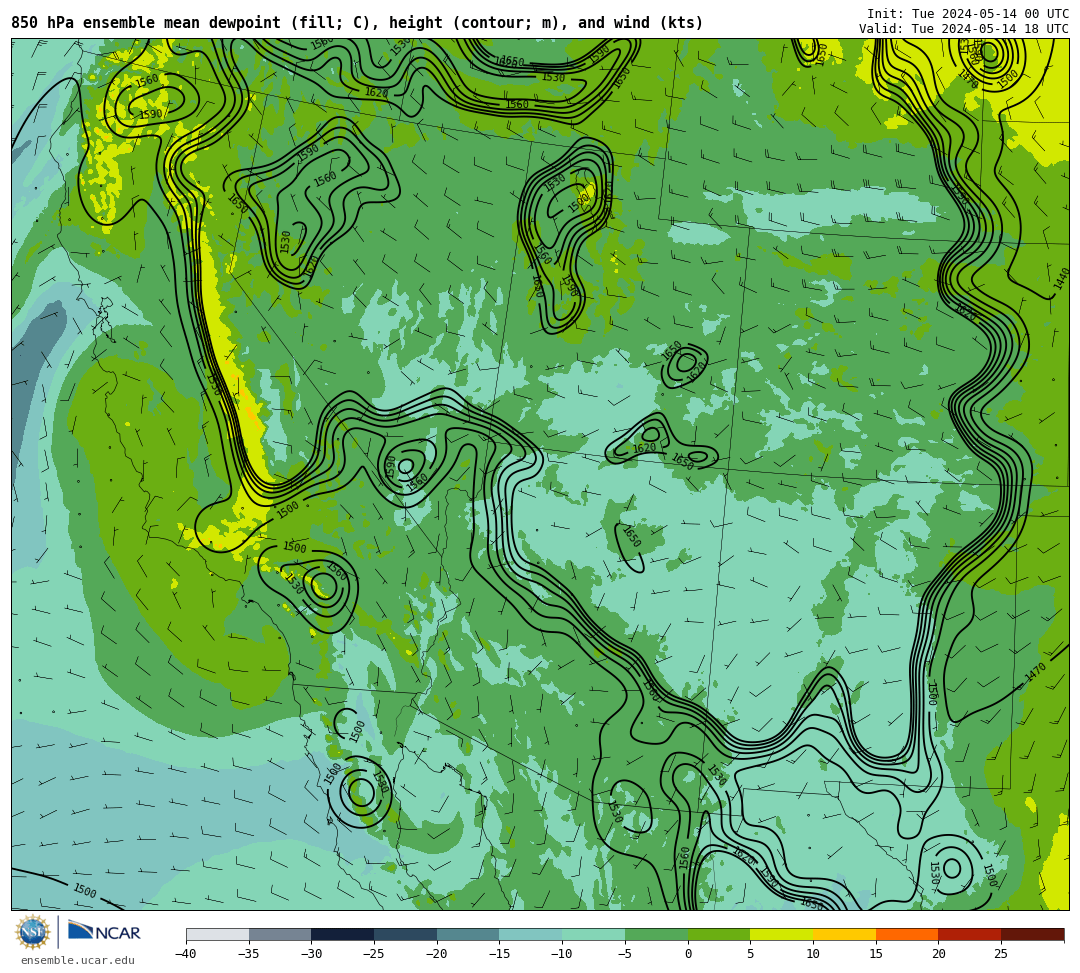The image size is (1080, 973).
Task: Click the -10 colorbar tick label
Action: pyautogui.click(x=562, y=954)
